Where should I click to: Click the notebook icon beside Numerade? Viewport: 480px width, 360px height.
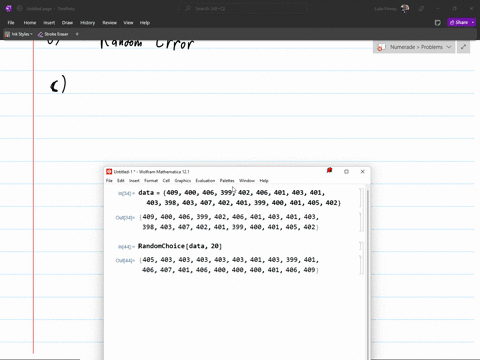pos(381,47)
